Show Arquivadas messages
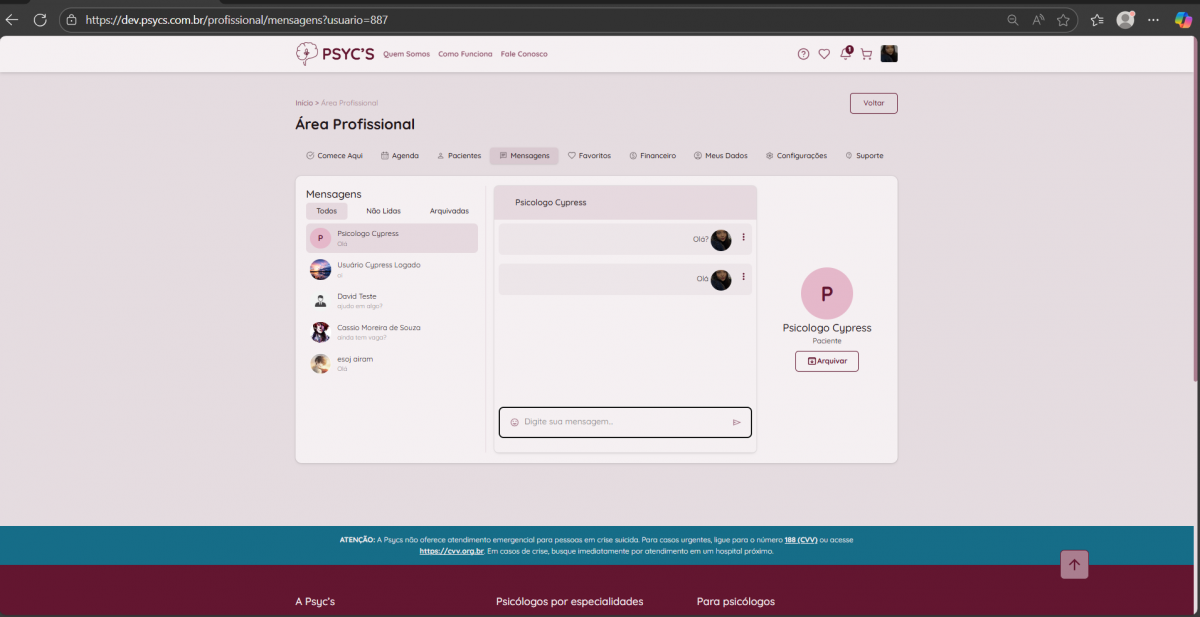Screen dimensions: 1200x617 tap(449, 211)
